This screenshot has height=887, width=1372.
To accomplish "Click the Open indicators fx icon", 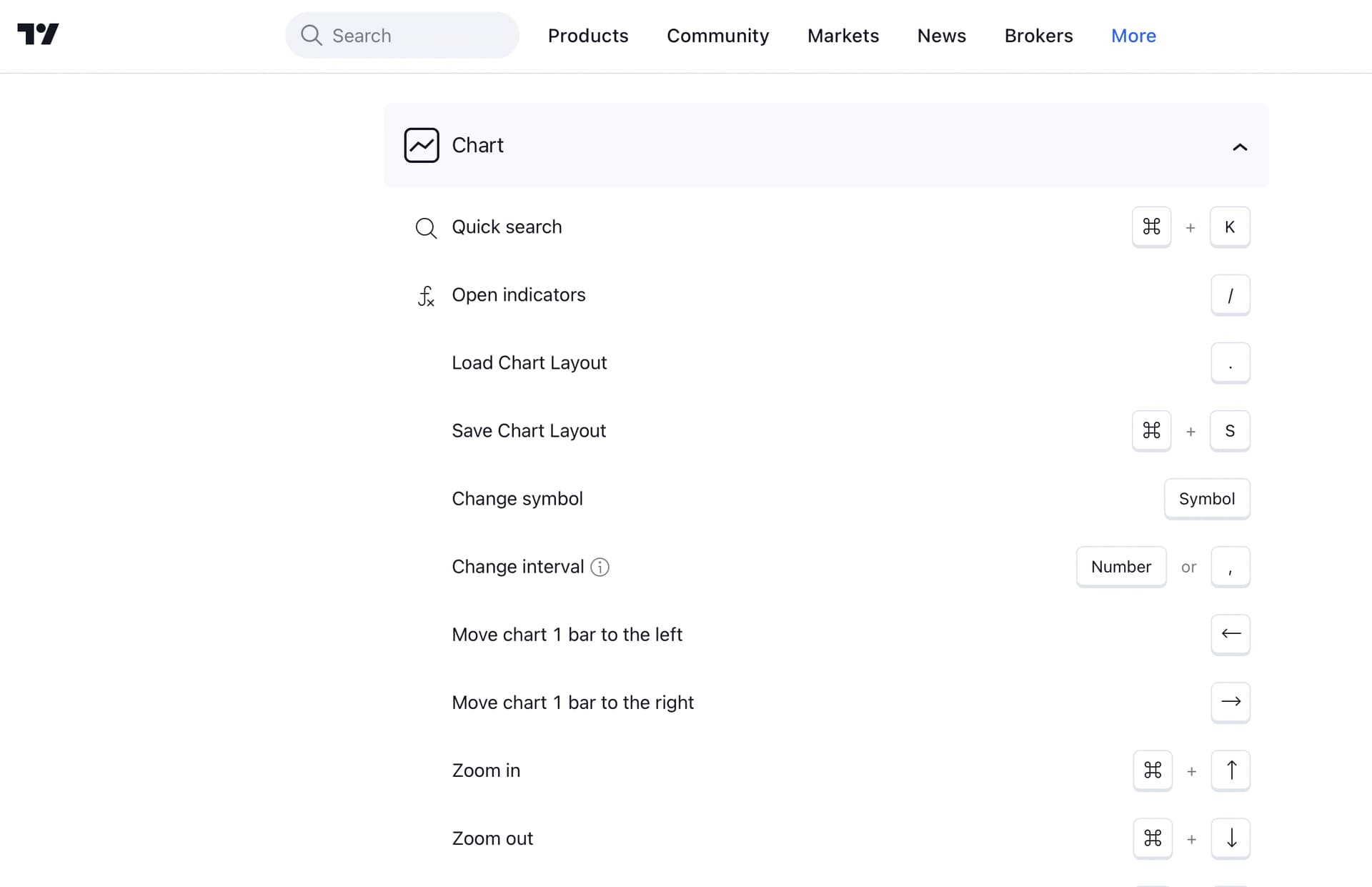I will pyautogui.click(x=426, y=295).
